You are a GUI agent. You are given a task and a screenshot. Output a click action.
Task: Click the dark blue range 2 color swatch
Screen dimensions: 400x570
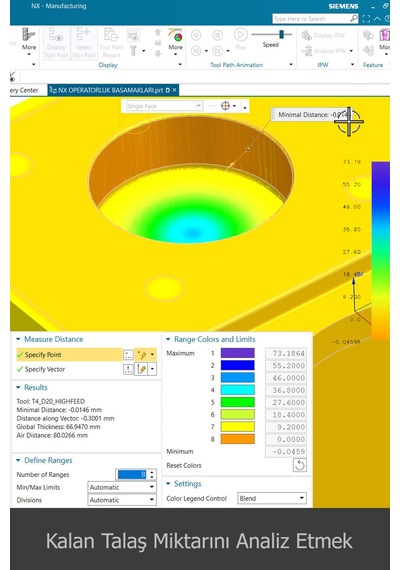237,365
